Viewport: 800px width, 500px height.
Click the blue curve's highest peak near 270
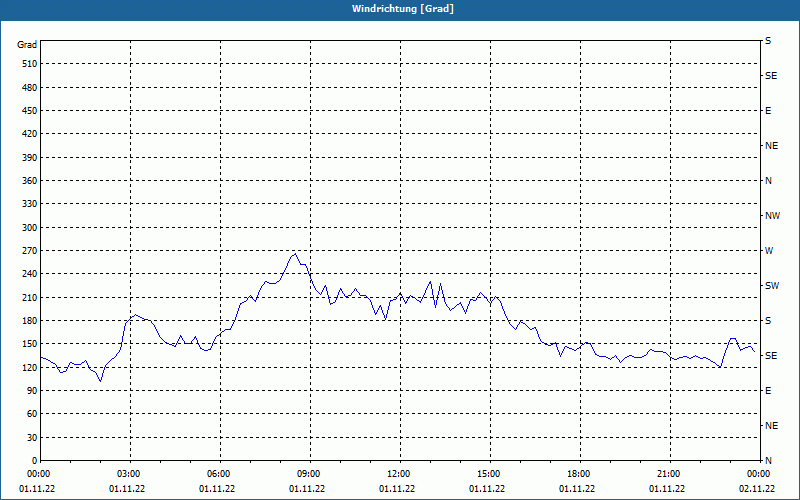(x=295, y=254)
